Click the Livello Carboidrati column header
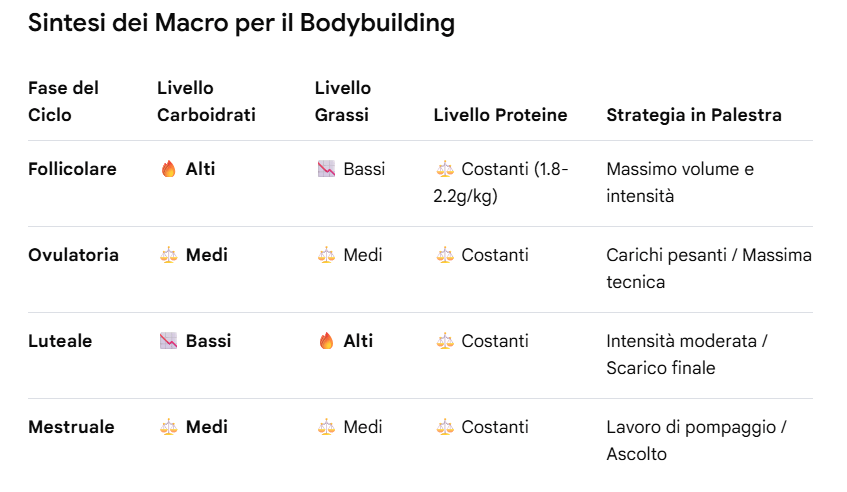This screenshot has height=492, width=847. point(206,102)
